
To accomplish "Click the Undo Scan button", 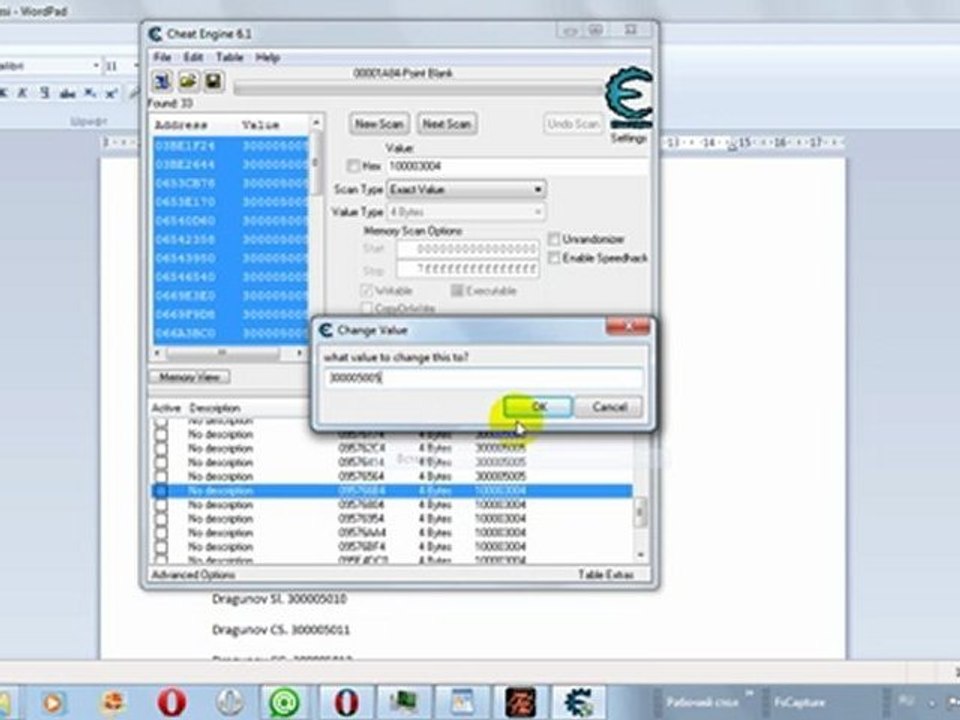I will point(573,124).
